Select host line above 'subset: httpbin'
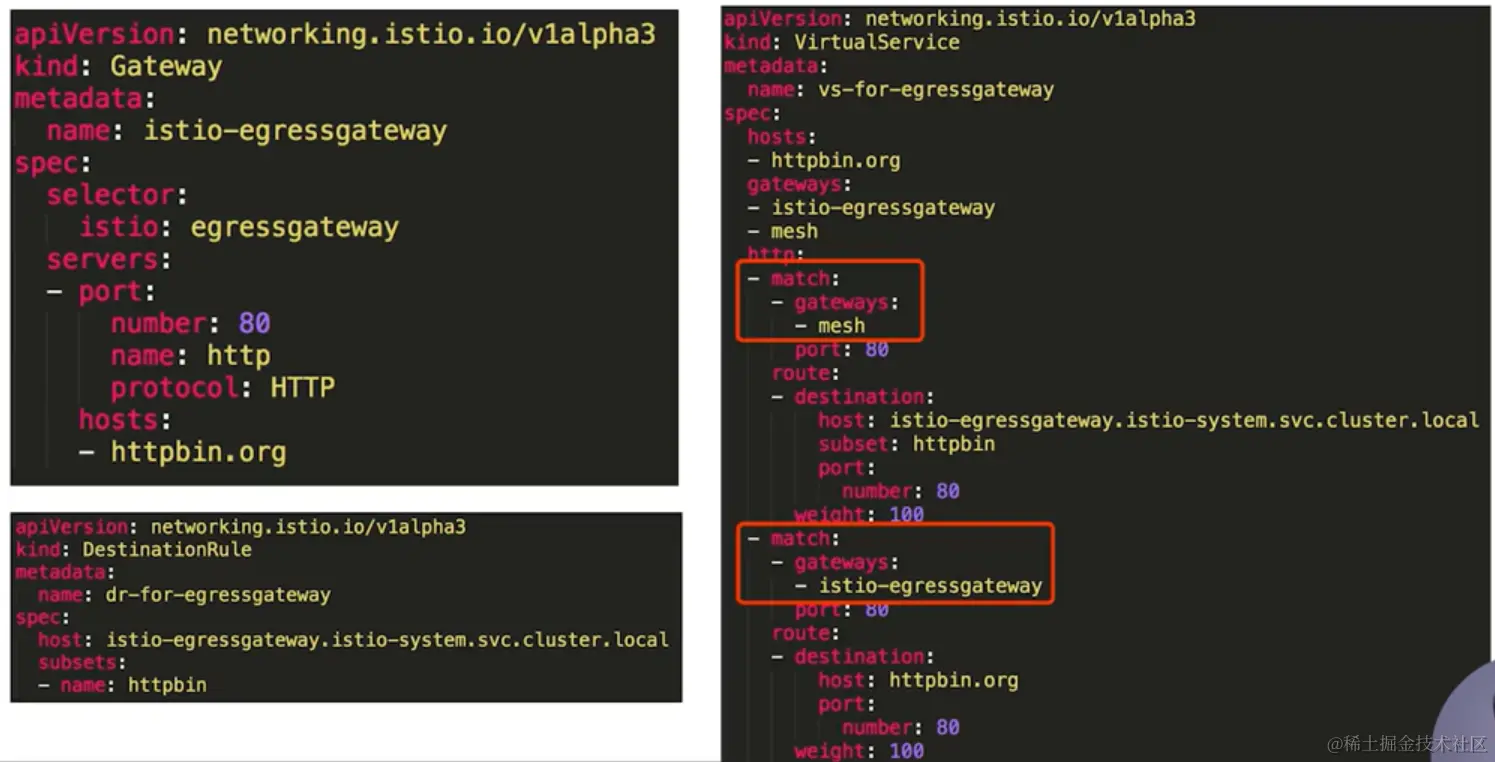Screen dimensions: 1495x762 tap(1149, 421)
